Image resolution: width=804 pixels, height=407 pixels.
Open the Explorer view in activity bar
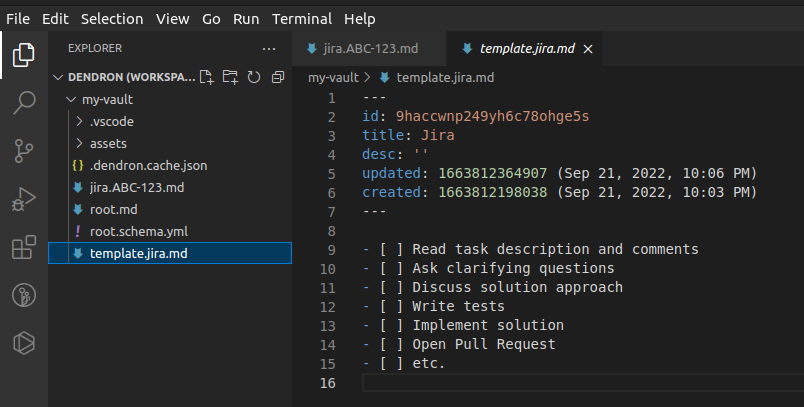tap(24, 55)
